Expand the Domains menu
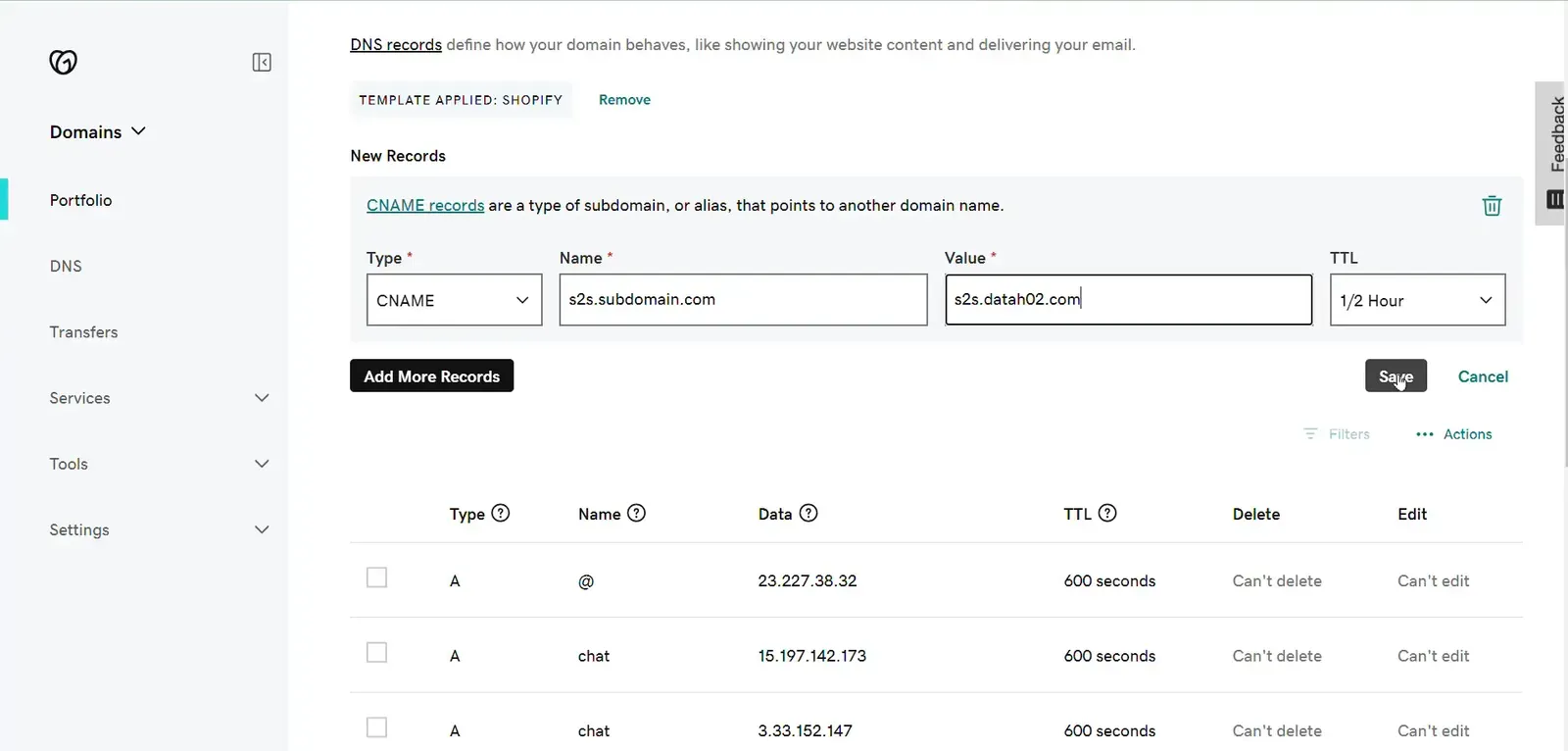This screenshot has width=1568, height=751. coord(98,132)
